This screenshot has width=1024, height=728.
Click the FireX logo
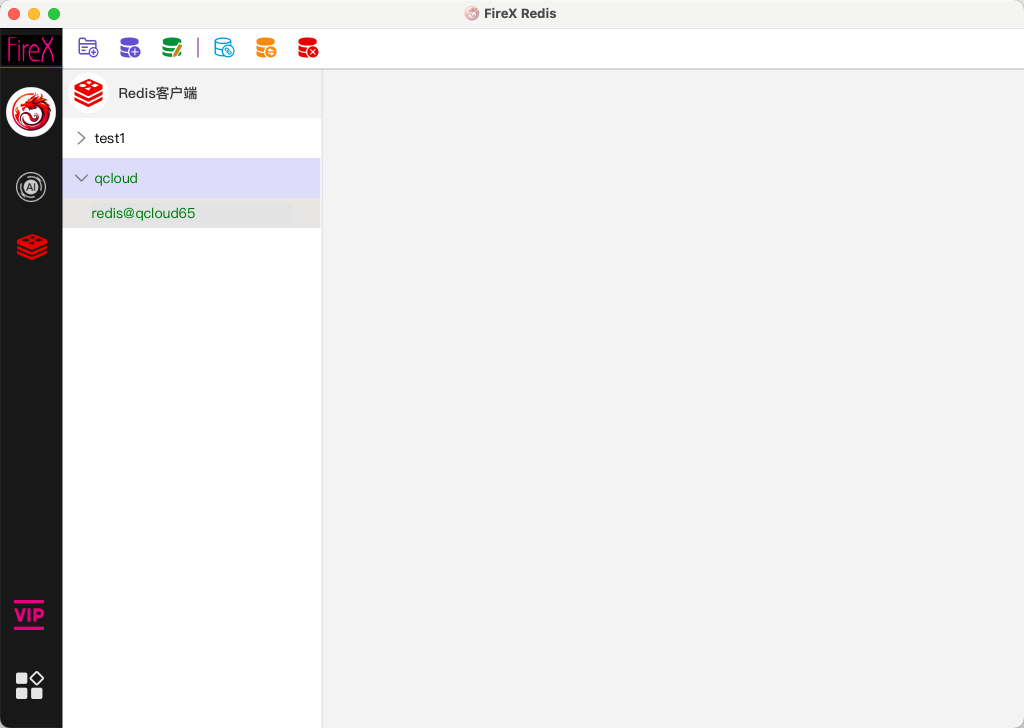point(31,49)
